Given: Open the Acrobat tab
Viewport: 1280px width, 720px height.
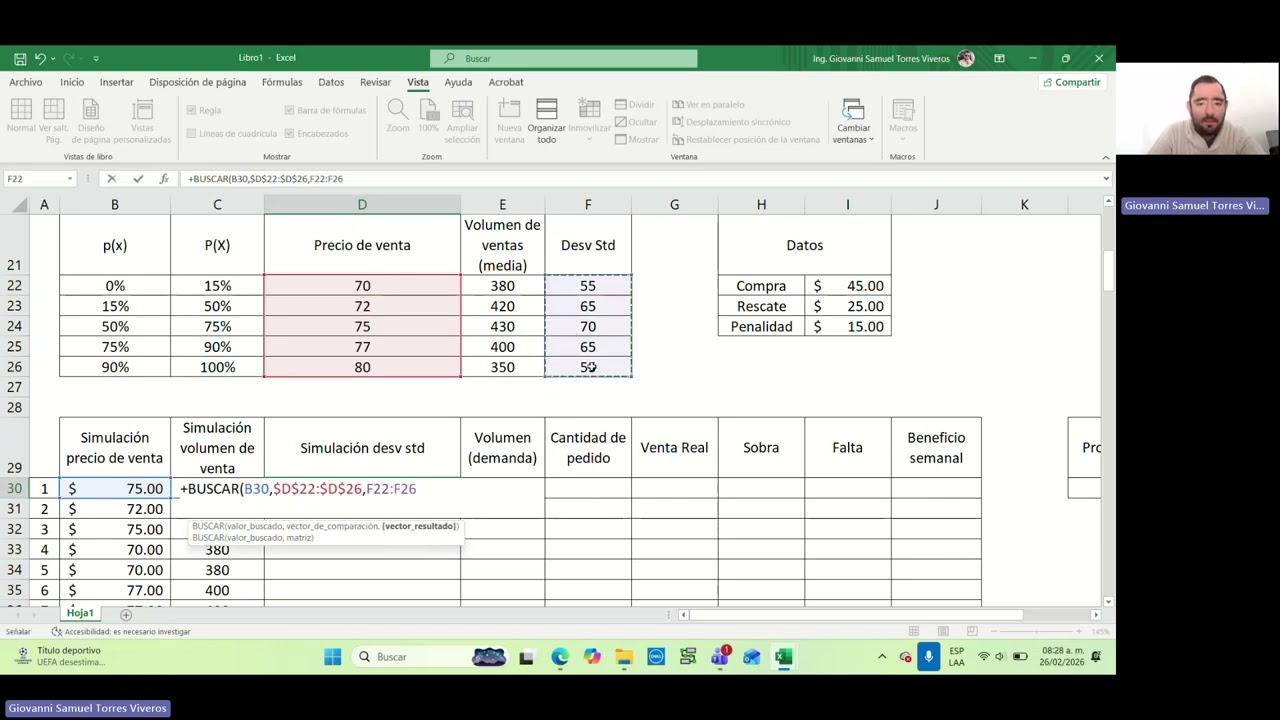Looking at the screenshot, I should pyautogui.click(x=506, y=83).
